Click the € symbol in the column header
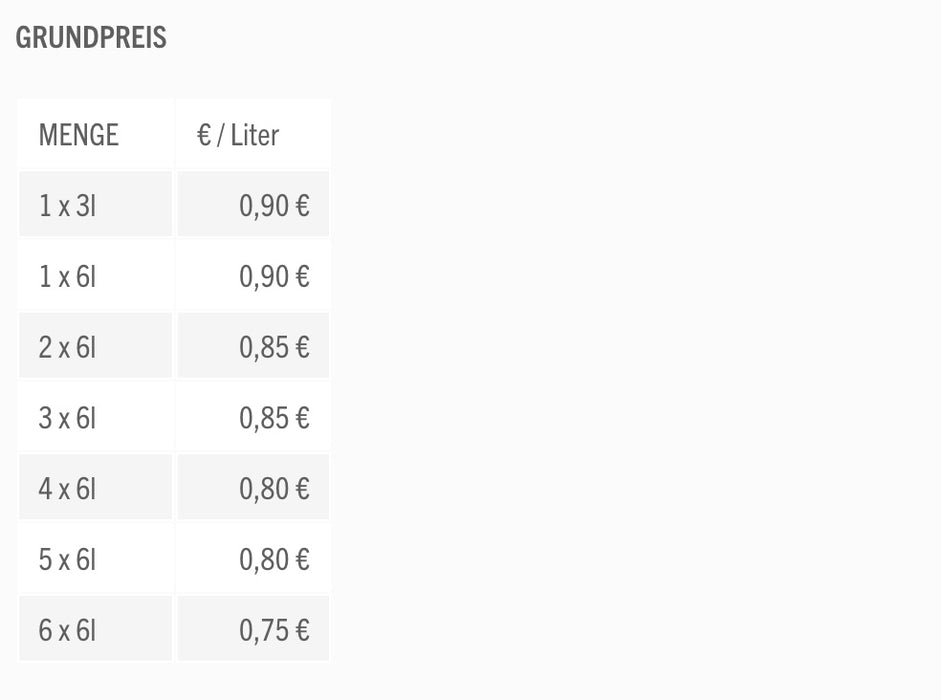The height and width of the screenshot is (700, 941). (204, 135)
